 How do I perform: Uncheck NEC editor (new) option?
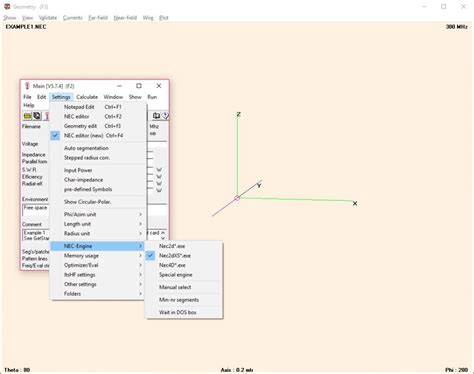pos(98,135)
